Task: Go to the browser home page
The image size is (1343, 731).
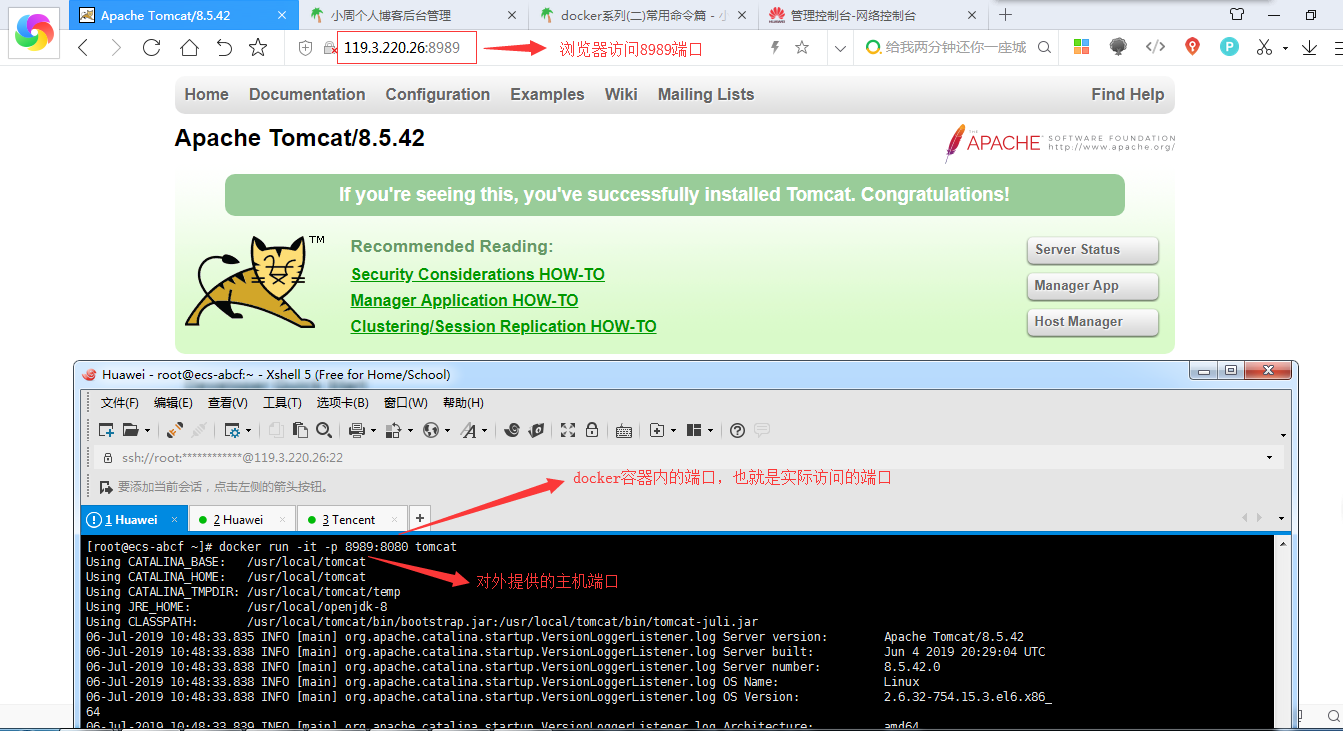Action: (x=189, y=47)
